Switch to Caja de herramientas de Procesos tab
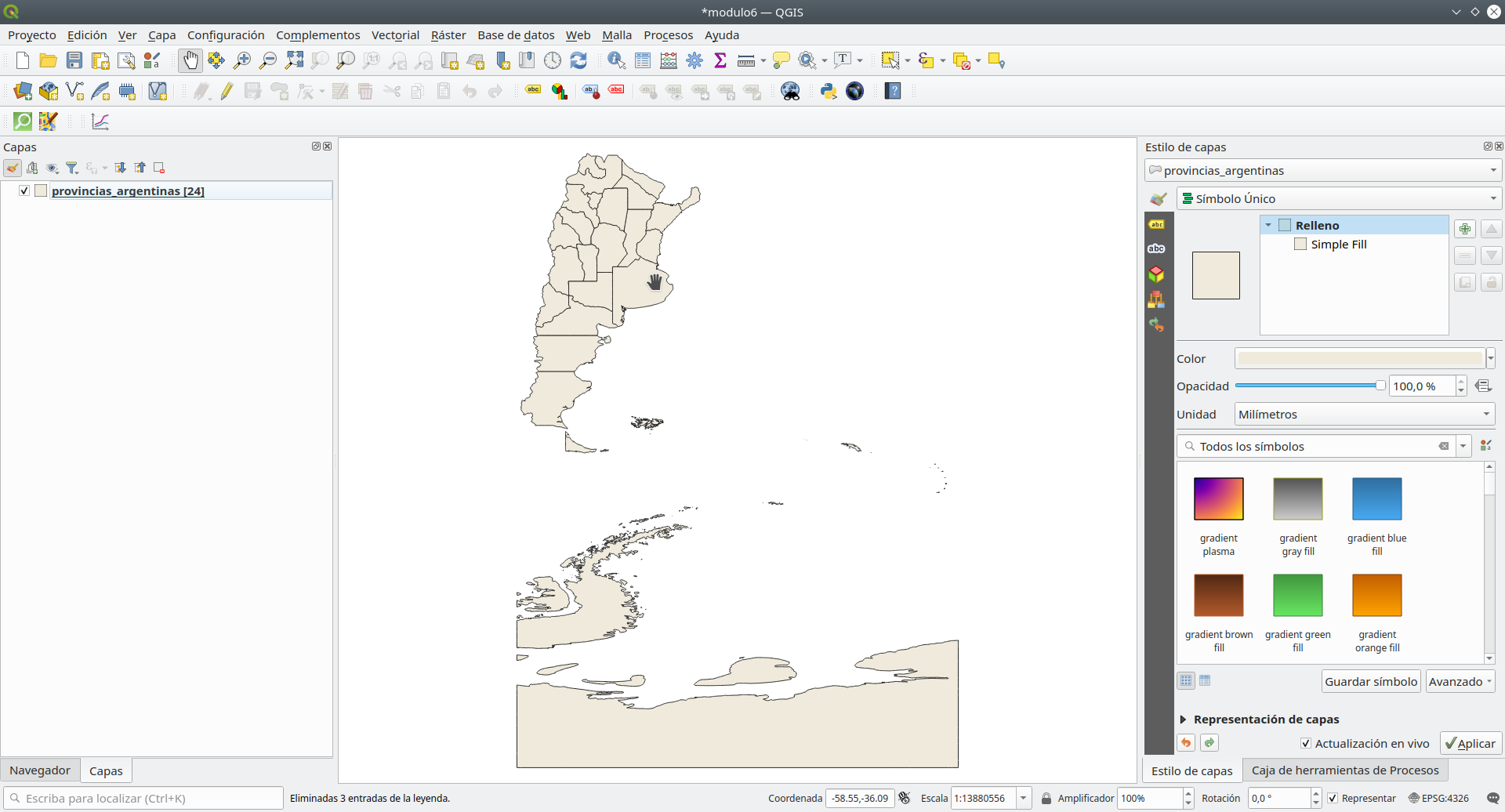 point(1345,770)
